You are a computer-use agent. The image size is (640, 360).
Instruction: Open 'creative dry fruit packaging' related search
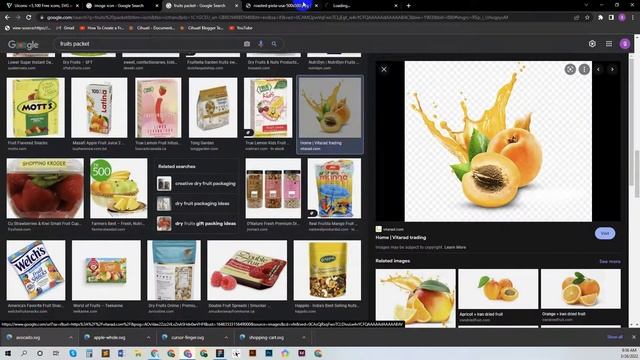click(197, 184)
